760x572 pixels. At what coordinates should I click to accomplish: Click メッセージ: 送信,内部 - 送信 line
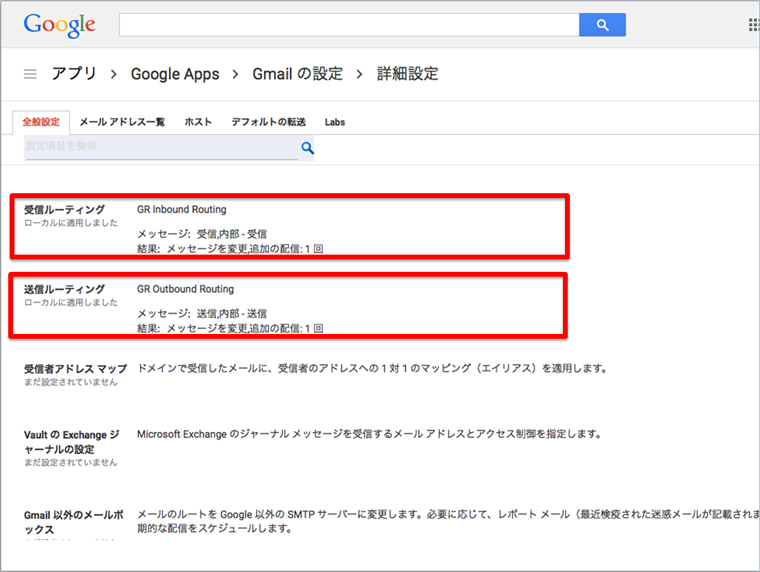point(202,314)
